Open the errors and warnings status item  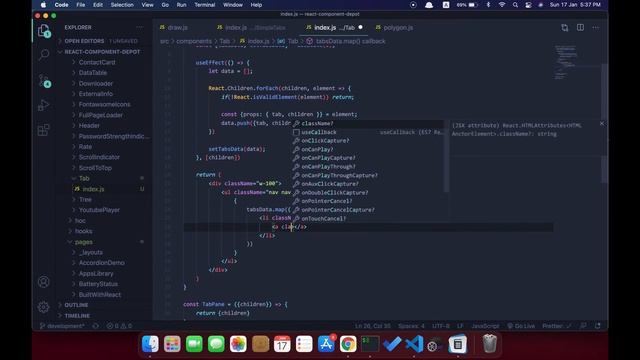coord(119,326)
